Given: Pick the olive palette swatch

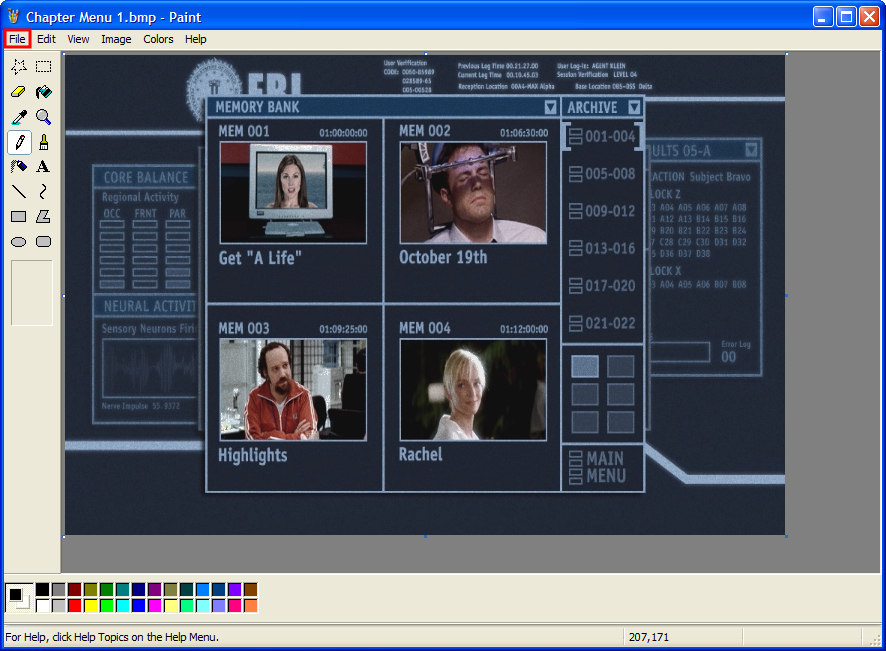Looking at the screenshot, I should point(90,590).
